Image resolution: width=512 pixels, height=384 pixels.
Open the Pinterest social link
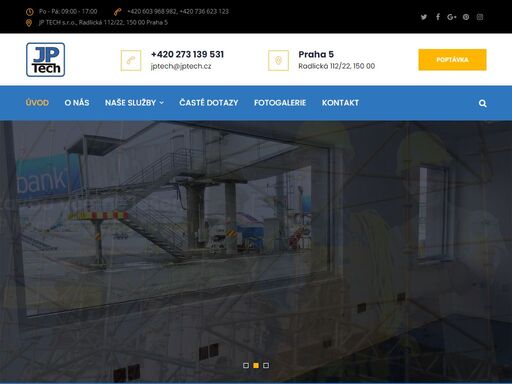pos(466,17)
